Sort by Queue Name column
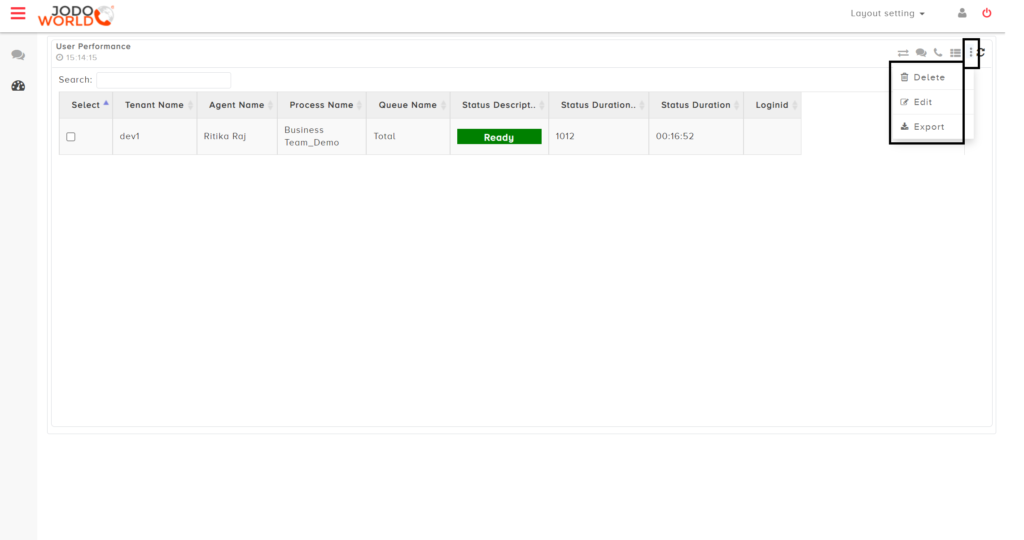This screenshot has width=1024, height=540. [x=408, y=105]
